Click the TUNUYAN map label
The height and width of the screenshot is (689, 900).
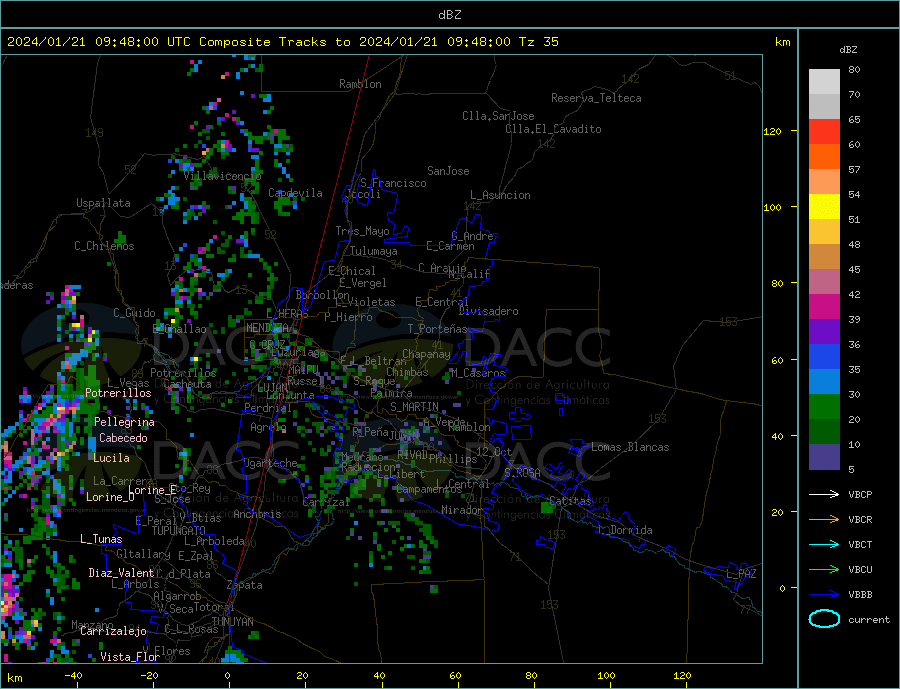point(233,622)
